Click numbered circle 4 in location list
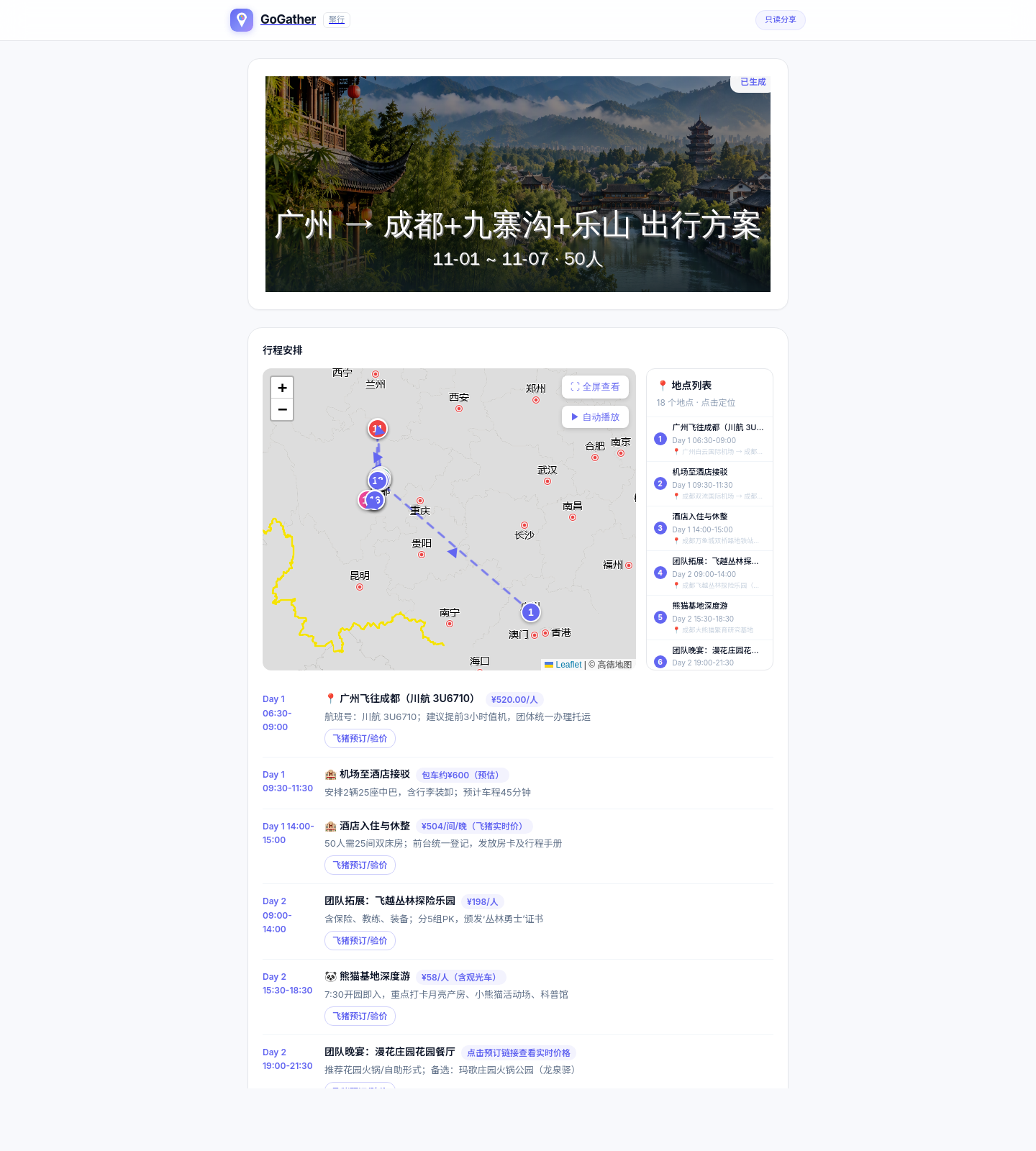The height and width of the screenshot is (1151, 1036). tap(660, 573)
